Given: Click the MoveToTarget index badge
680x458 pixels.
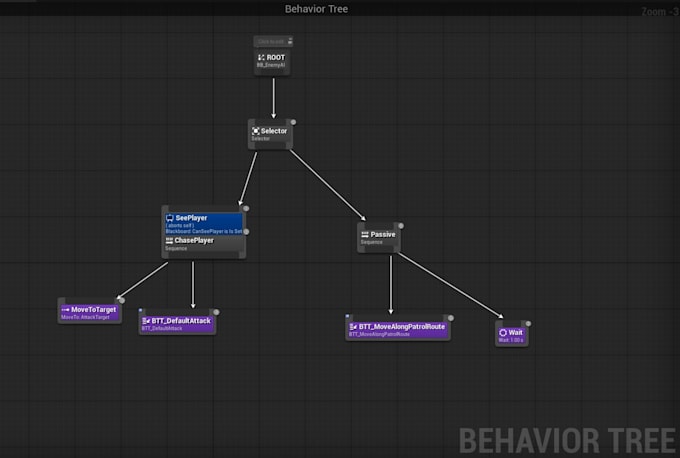Looking at the screenshot, I should (x=122, y=300).
